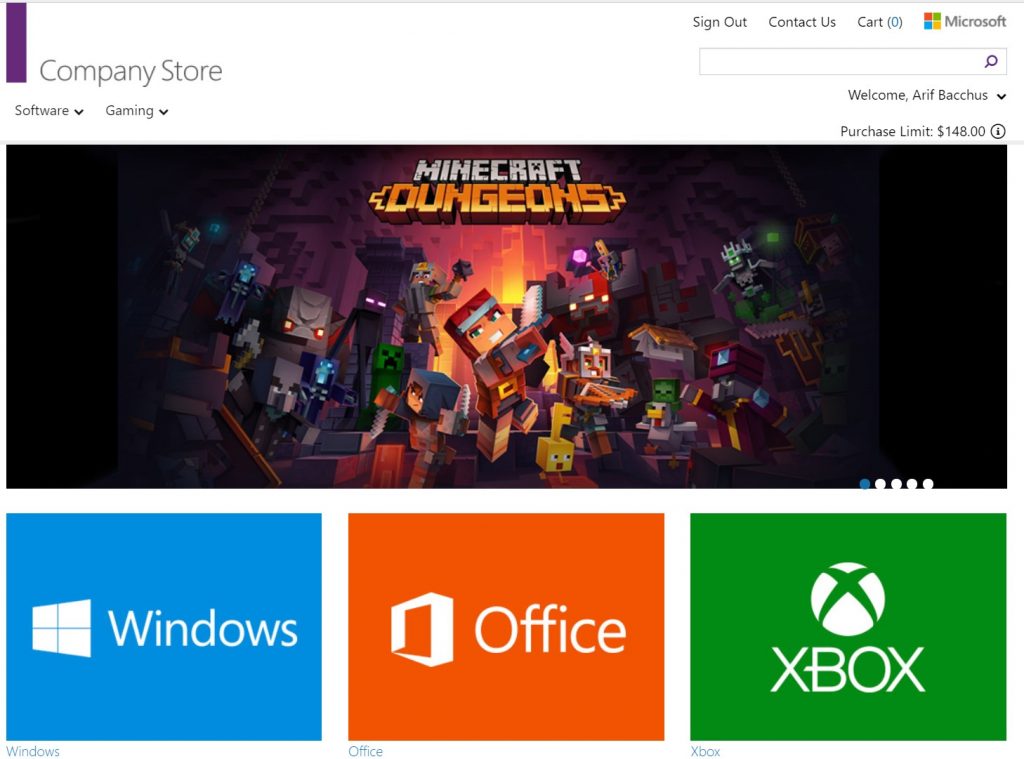Open the blue Windows tile
The image size is (1024, 759).
[x=164, y=627]
